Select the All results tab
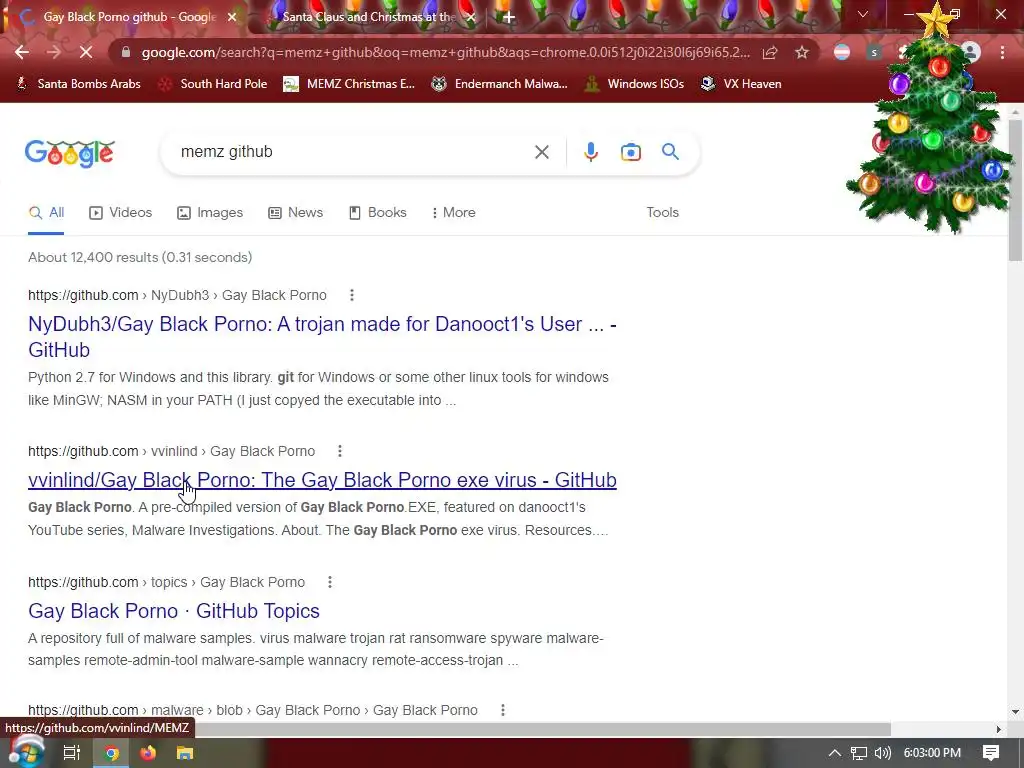The image size is (1024, 768). click(46, 212)
